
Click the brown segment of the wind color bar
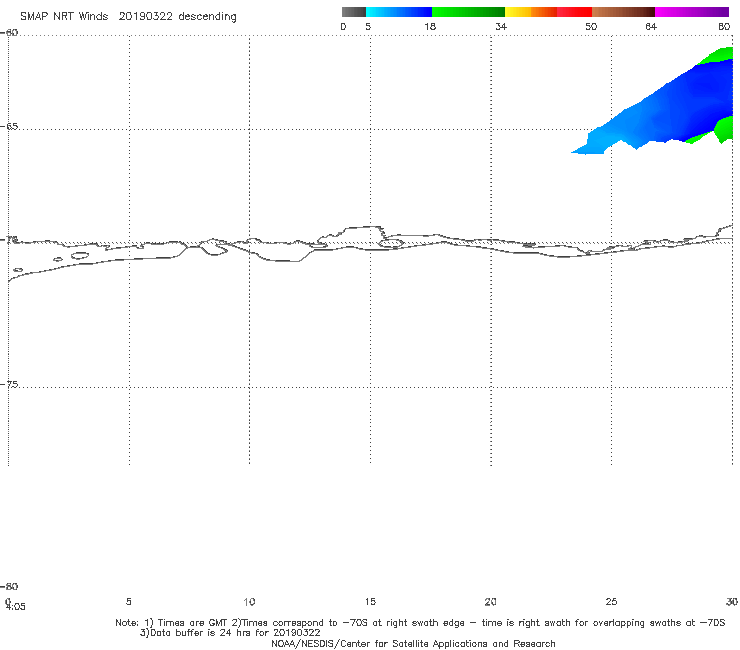pos(623,12)
